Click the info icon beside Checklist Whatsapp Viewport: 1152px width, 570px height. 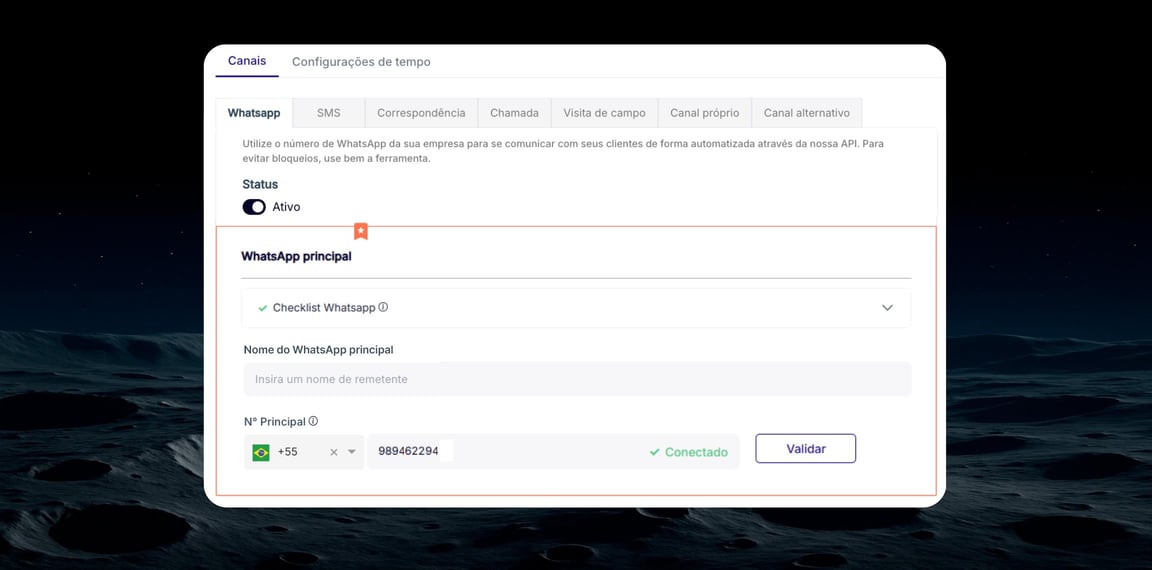coord(383,308)
